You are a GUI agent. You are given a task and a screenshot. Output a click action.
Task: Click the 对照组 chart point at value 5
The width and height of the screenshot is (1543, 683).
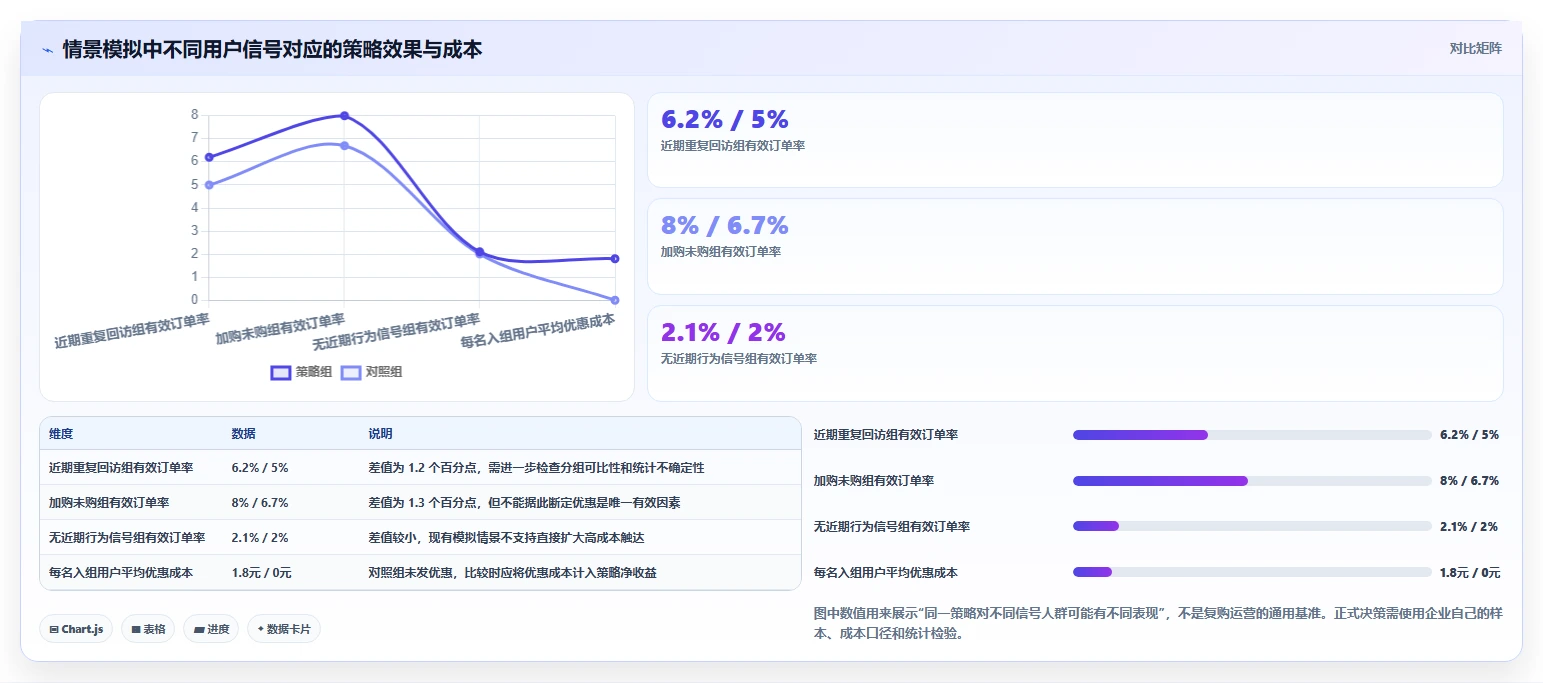(x=209, y=185)
